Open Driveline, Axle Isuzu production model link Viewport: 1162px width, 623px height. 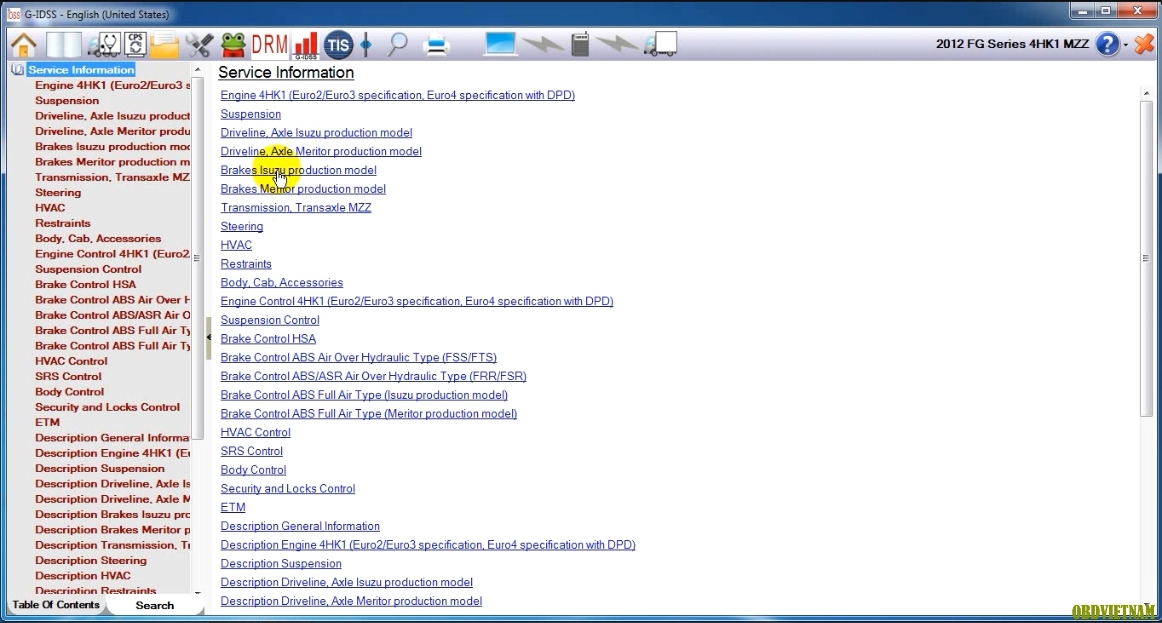(316, 133)
